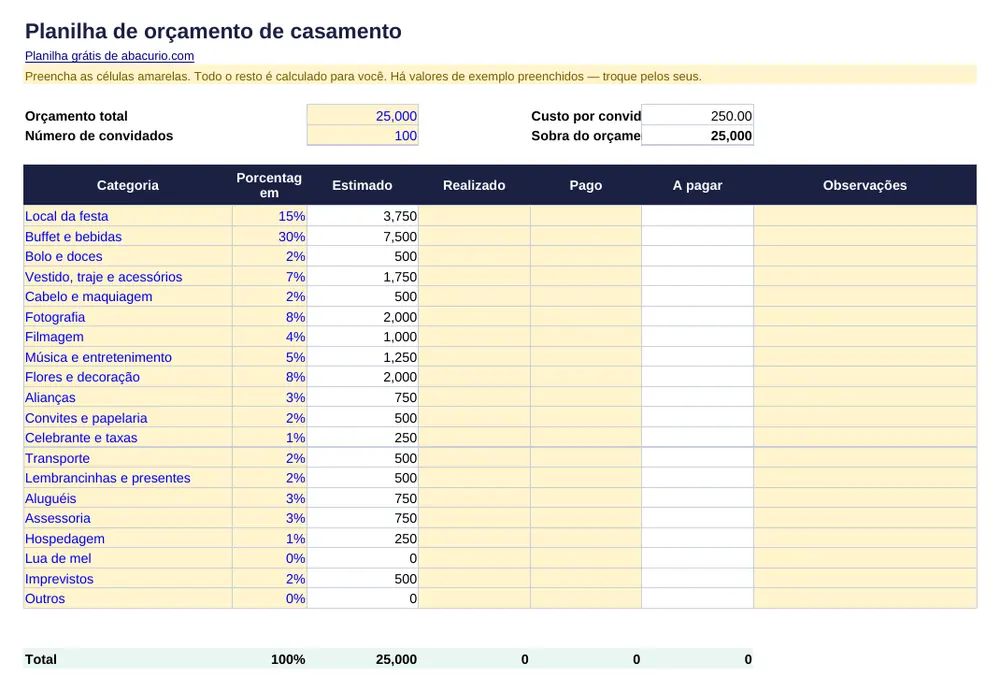Select 'Vestido, traje e acessórios' cell
The width and height of the screenshot is (1000, 691).
click(128, 277)
